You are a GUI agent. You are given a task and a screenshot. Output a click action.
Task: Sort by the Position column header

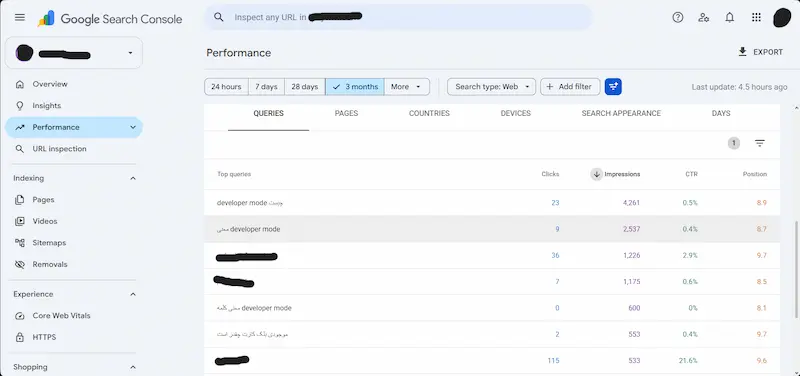[755, 174]
